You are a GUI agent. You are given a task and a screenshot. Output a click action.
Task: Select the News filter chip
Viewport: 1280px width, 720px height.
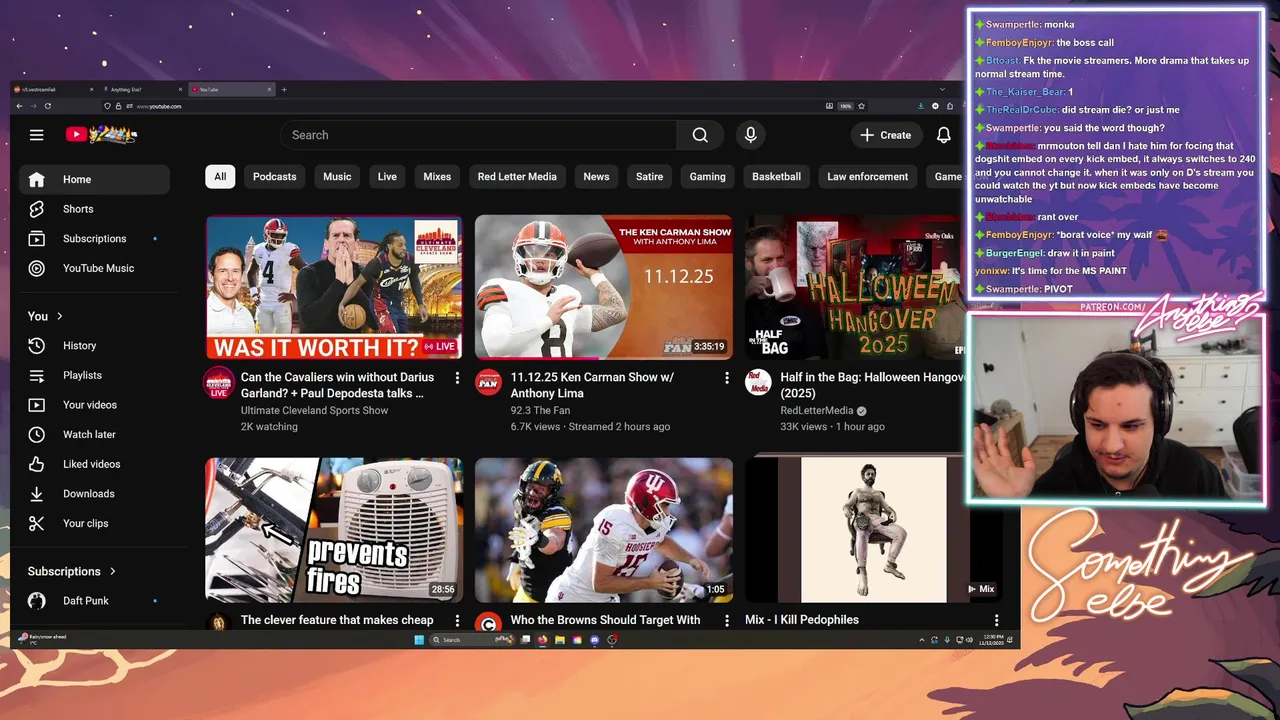pyautogui.click(x=596, y=177)
